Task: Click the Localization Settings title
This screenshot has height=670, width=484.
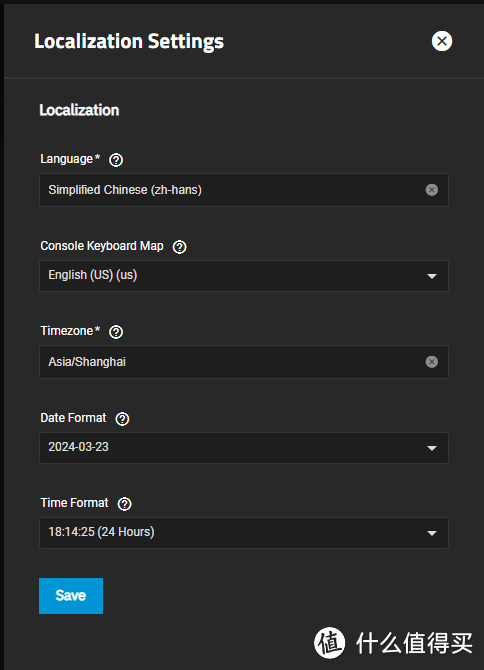Action: tap(129, 42)
